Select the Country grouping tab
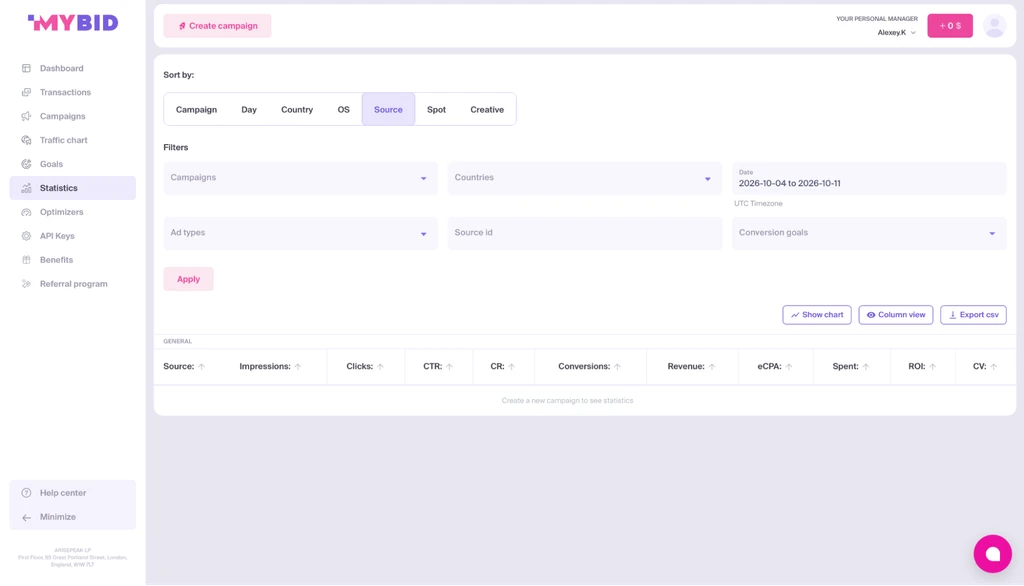The width and height of the screenshot is (1024, 586). click(297, 110)
